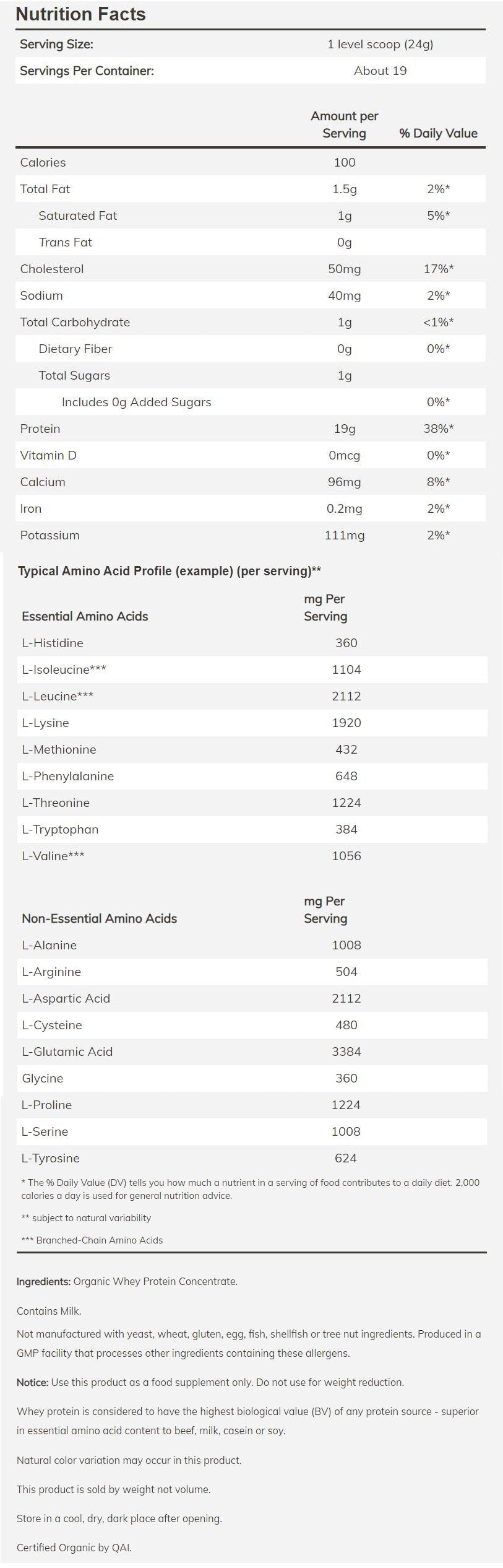This screenshot has height=1568, width=503.
Task: Click the Servings Per Container label
Action: pyautogui.click(x=87, y=71)
